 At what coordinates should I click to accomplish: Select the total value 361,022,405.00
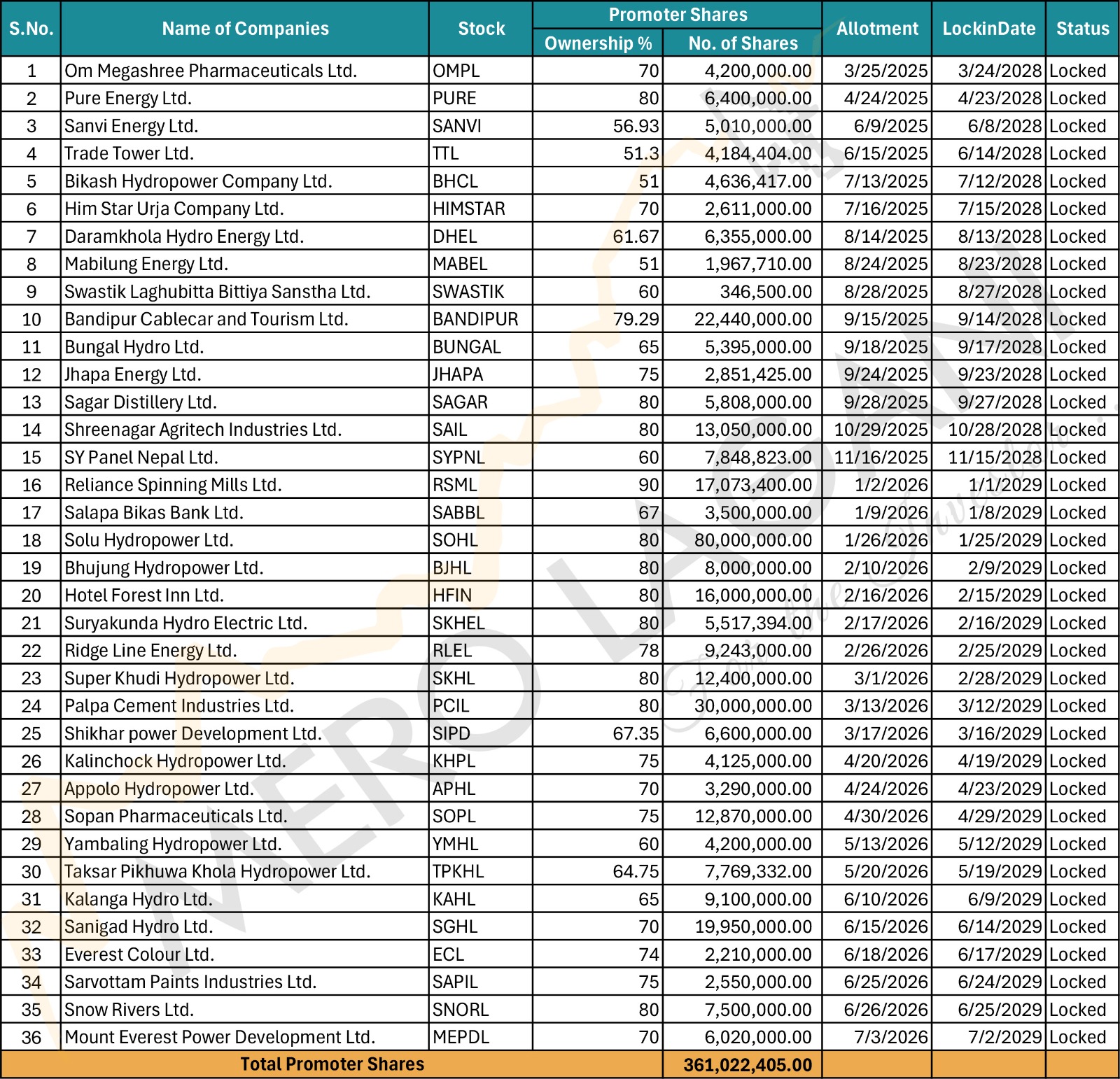point(742,1064)
